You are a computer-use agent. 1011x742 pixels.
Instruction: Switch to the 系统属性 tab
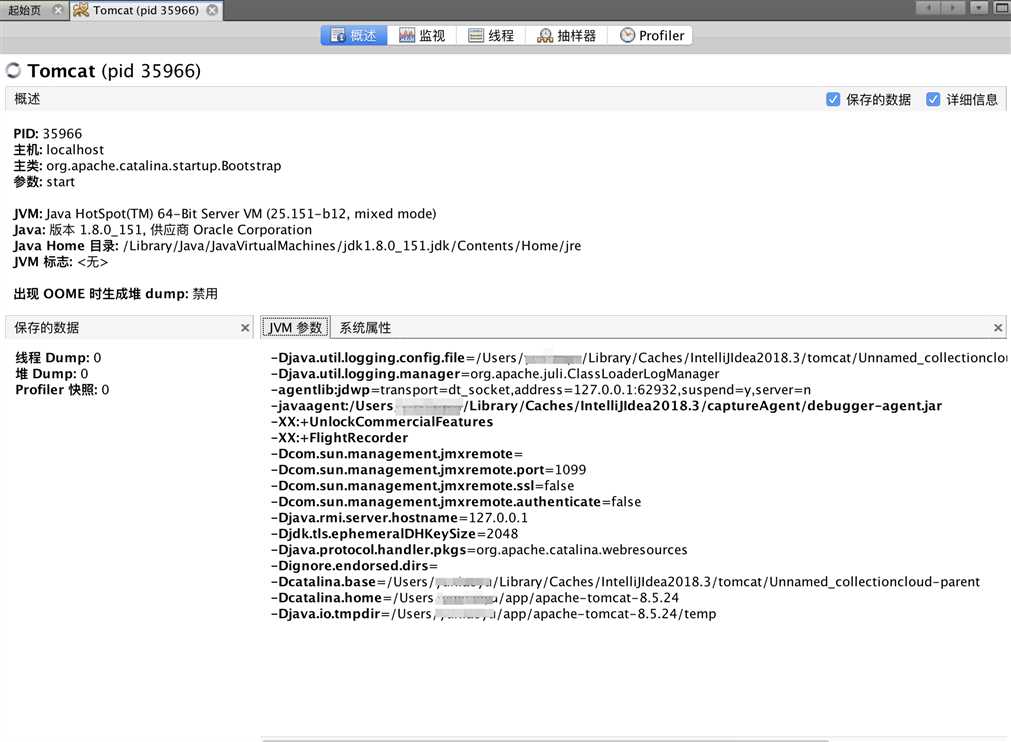point(365,327)
